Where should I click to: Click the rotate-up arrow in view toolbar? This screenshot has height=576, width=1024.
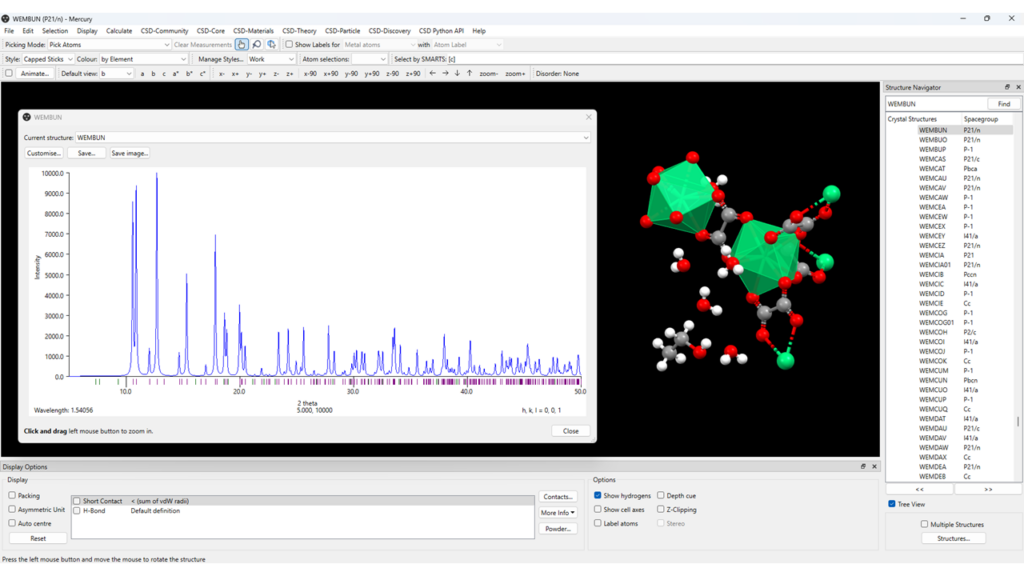[x=470, y=73]
